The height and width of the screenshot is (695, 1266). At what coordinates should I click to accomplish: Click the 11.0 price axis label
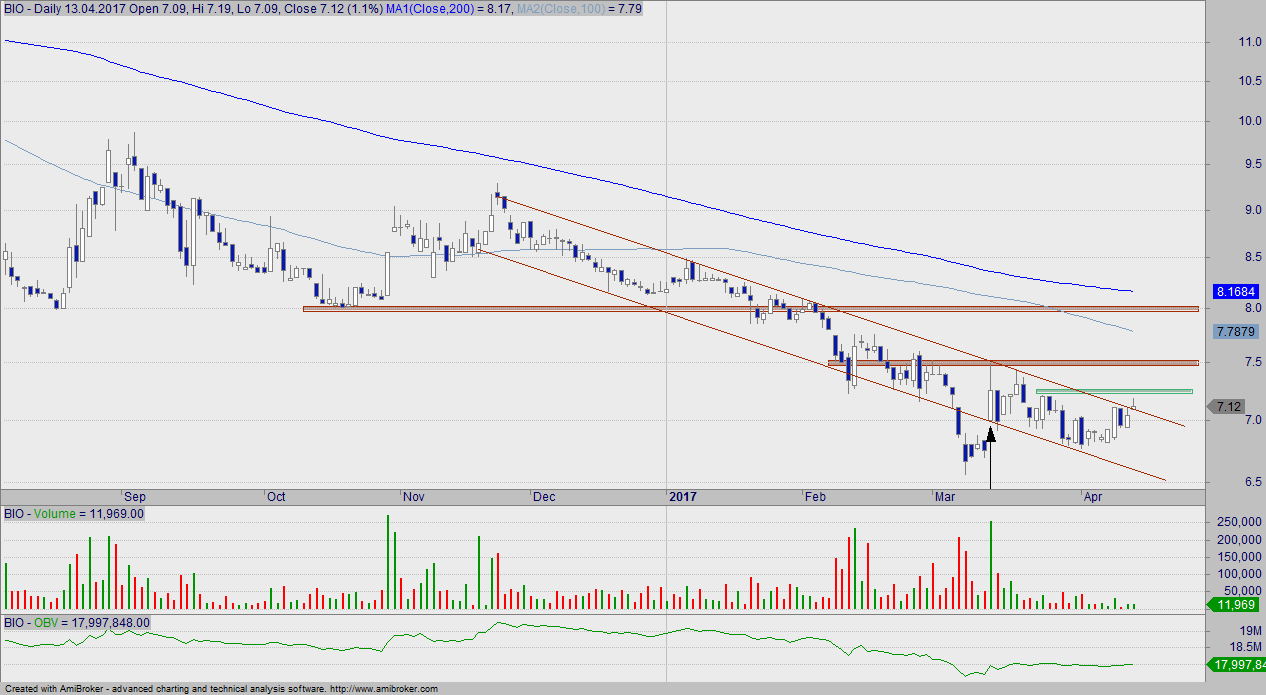(x=1223, y=42)
